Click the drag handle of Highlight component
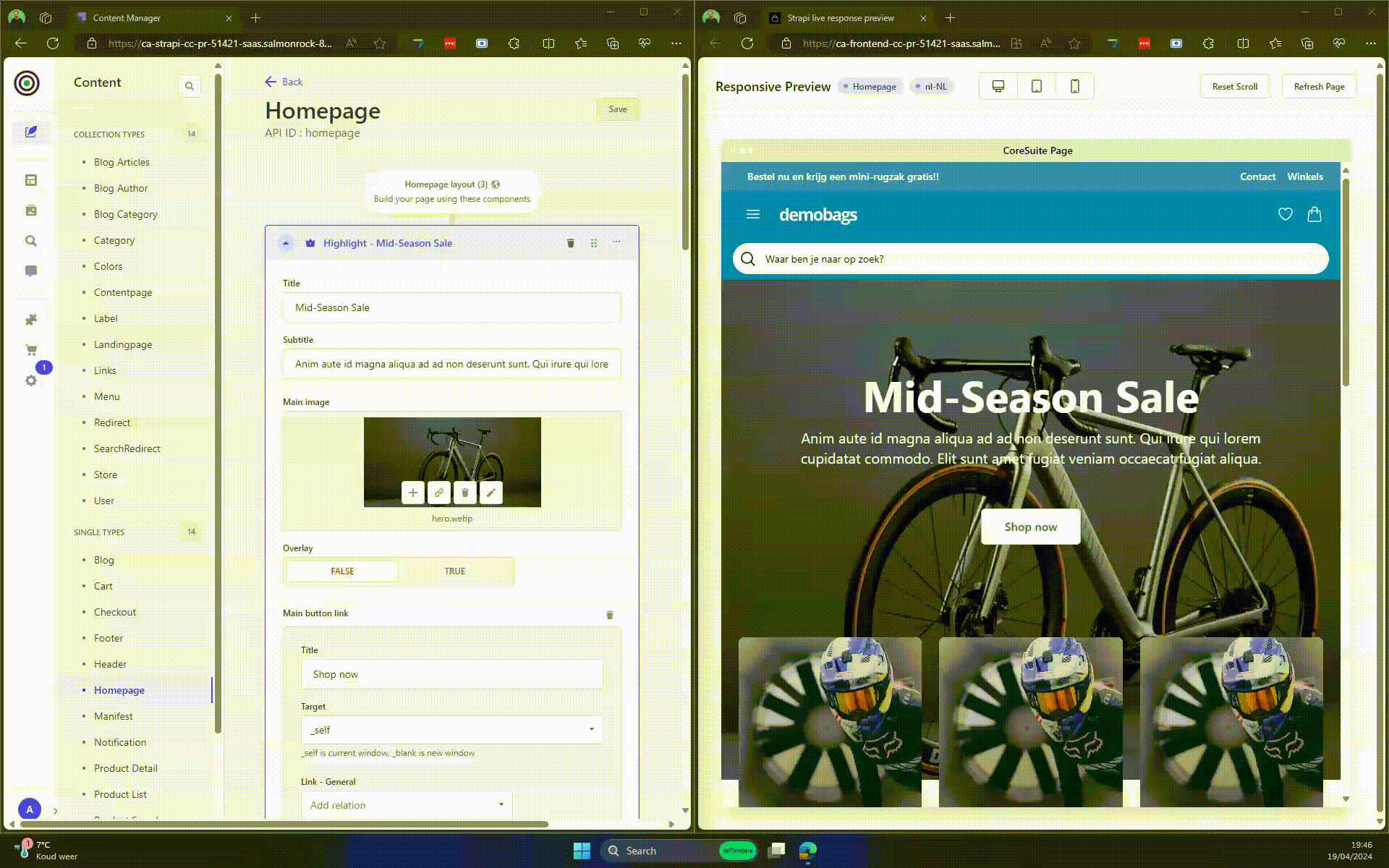Image resolution: width=1389 pixels, height=868 pixels. tap(594, 243)
